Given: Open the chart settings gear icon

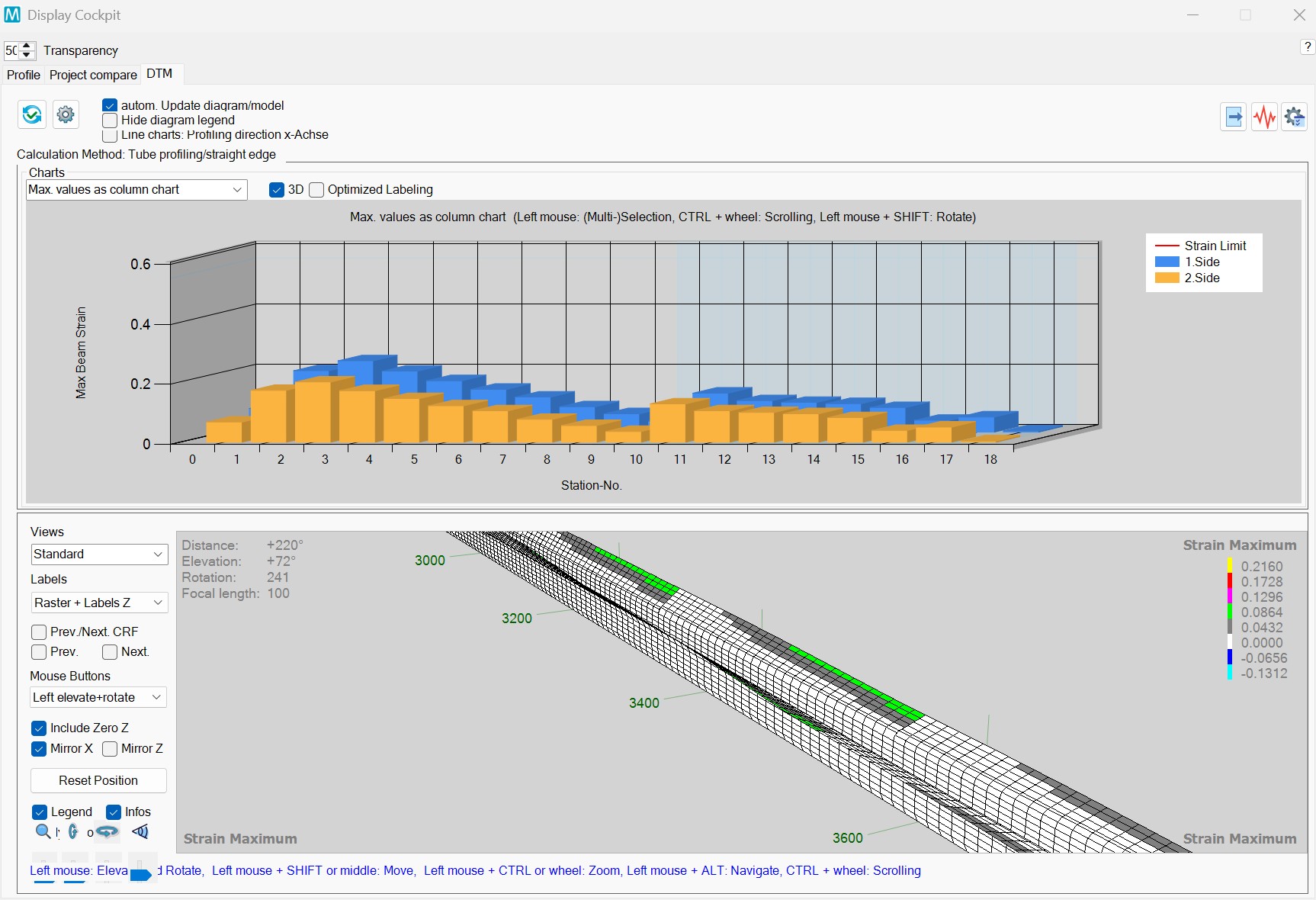Looking at the screenshot, I should [65, 114].
